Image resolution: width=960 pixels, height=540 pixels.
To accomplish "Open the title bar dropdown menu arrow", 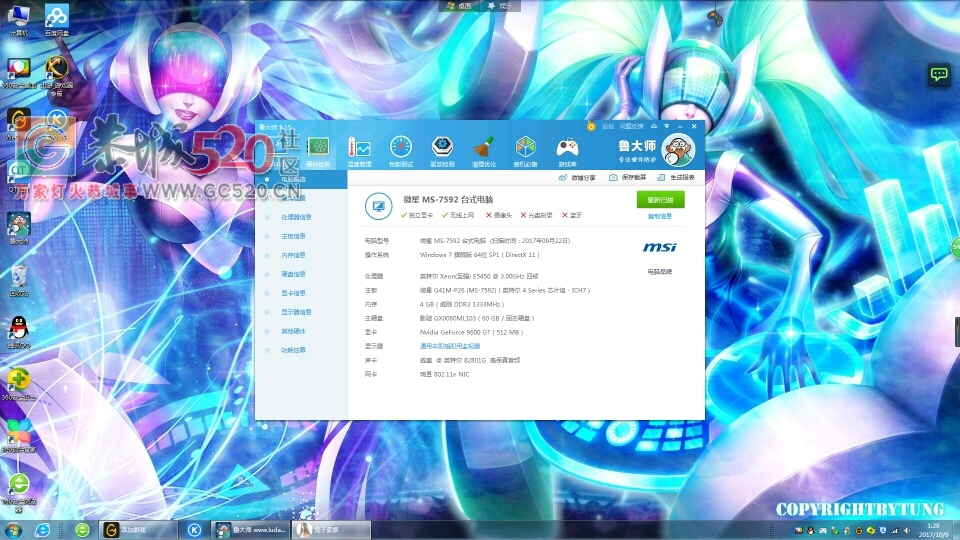I will click(667, 126).
